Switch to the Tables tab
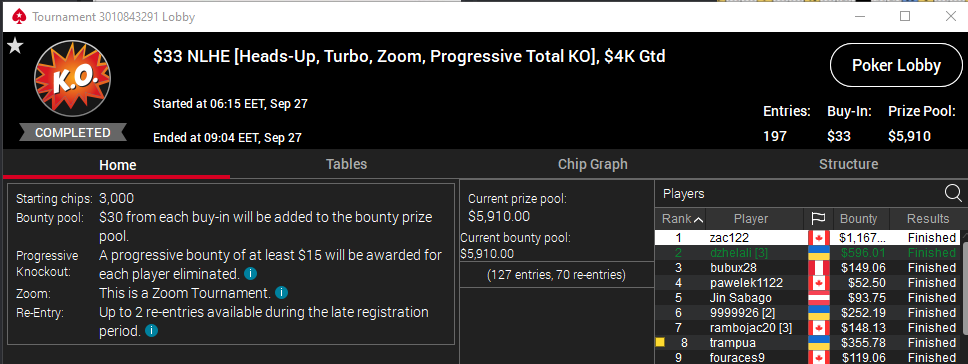Viewport: 968px width, 364px height. pyautogui.click(x=346, y=164)
